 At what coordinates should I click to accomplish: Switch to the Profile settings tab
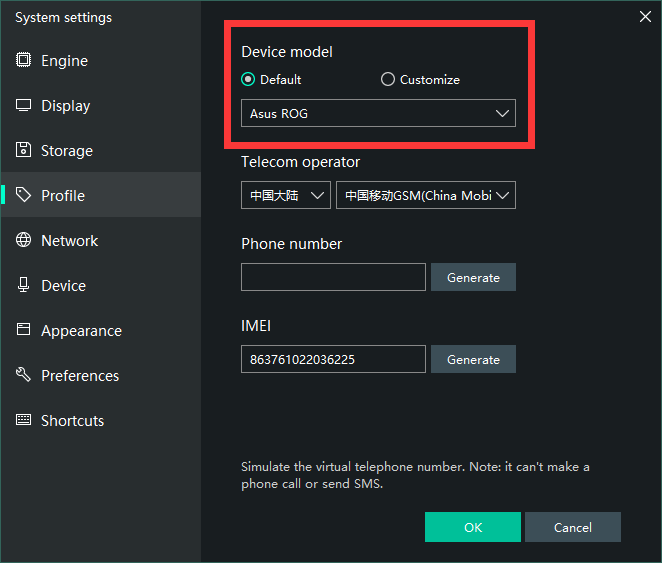pos(62,195)
